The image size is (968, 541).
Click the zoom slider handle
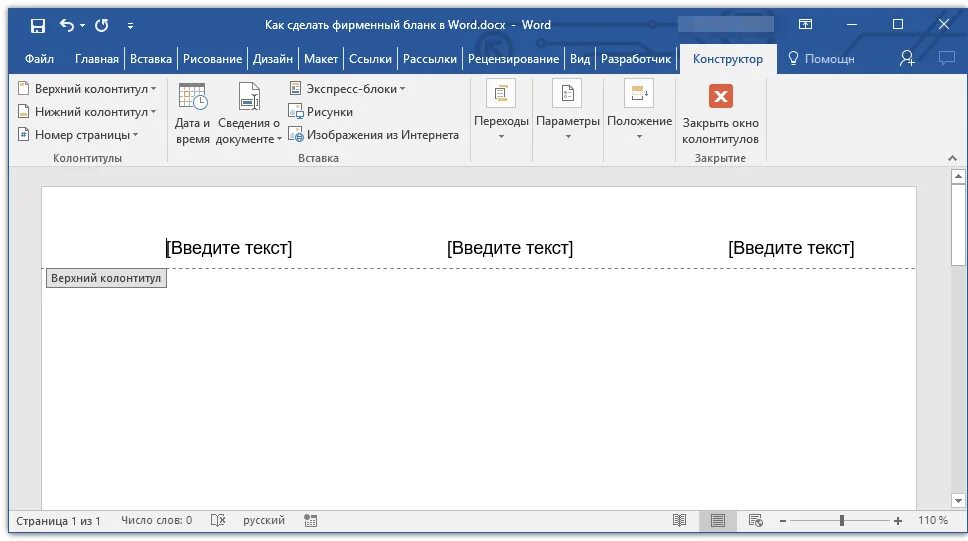pyautogui.click(x=841, y=521)
